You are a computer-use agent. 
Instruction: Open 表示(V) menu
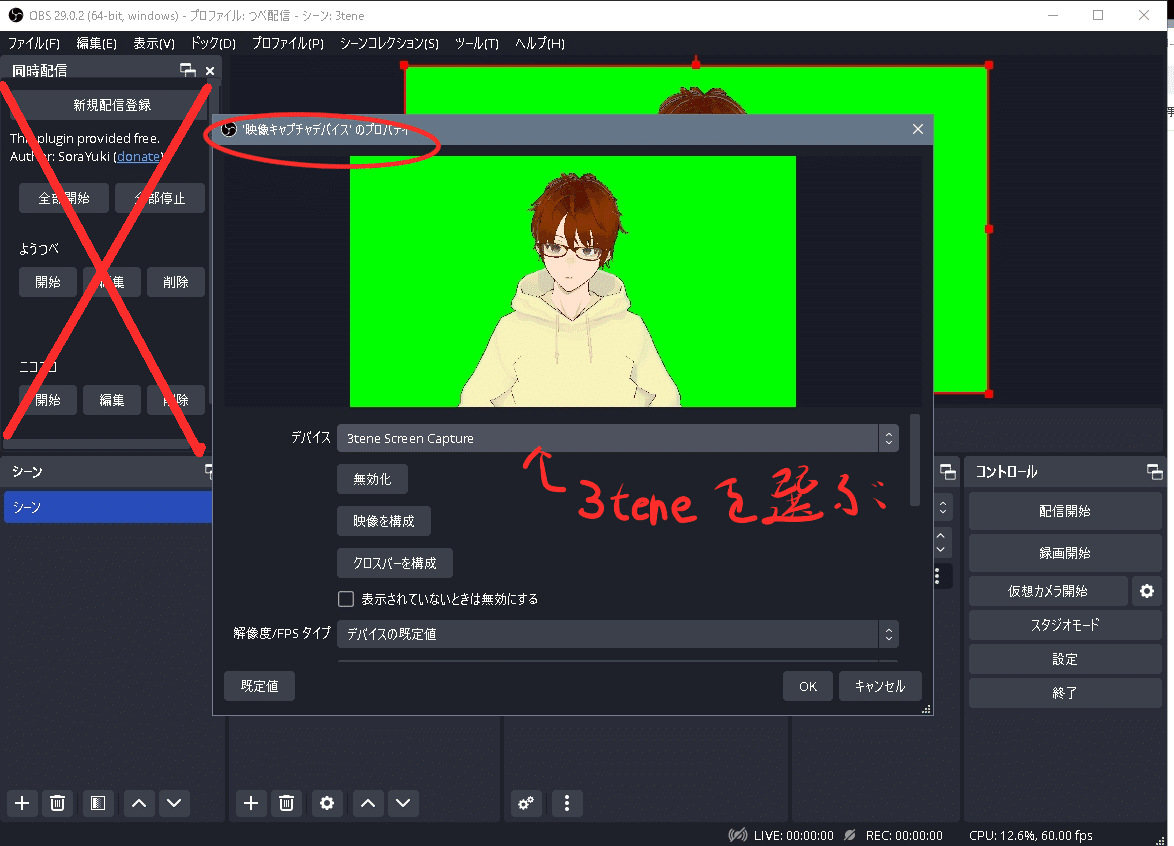(x=154, y=43)
